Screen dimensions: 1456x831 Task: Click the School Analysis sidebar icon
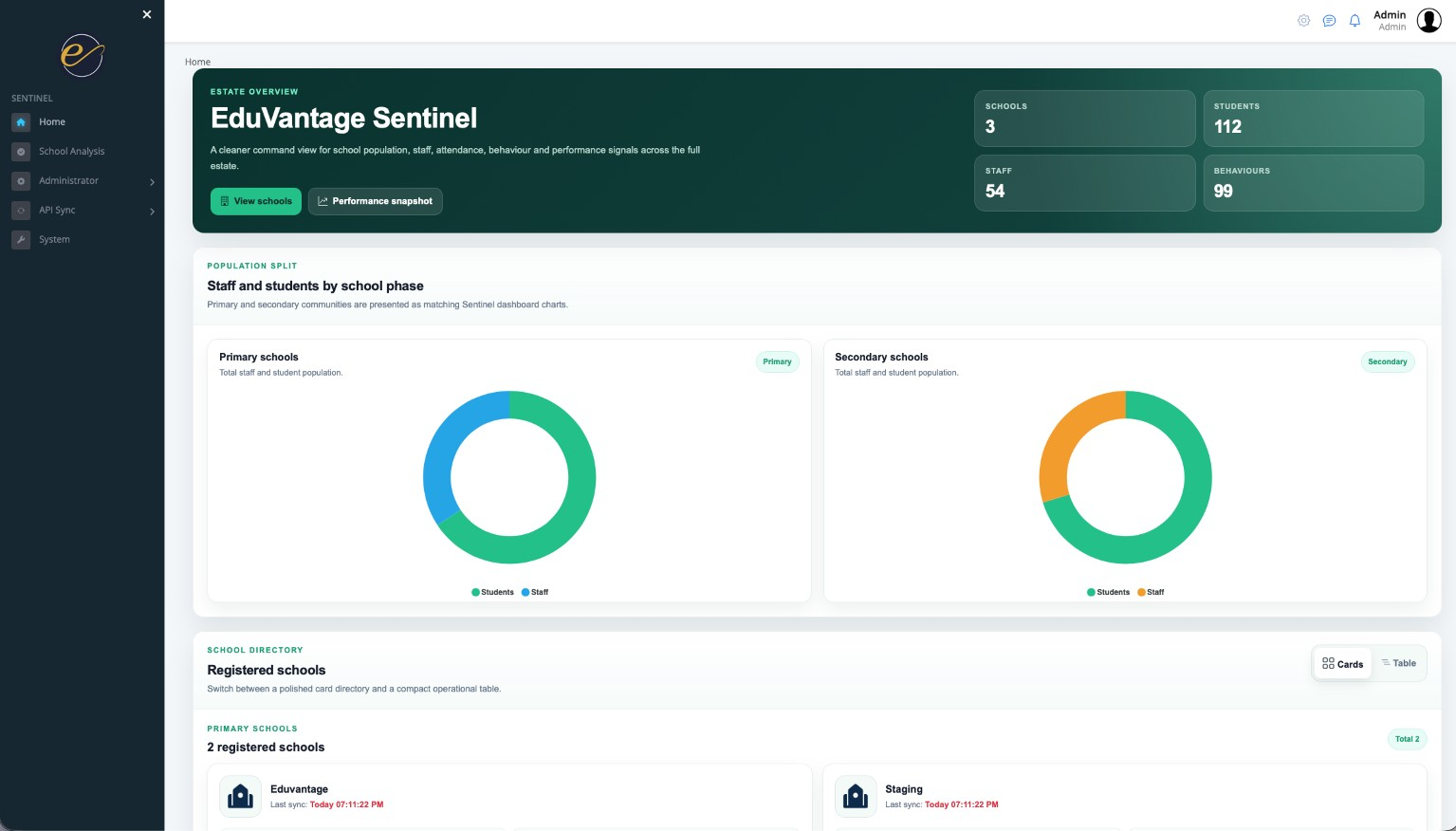(22, 152)
